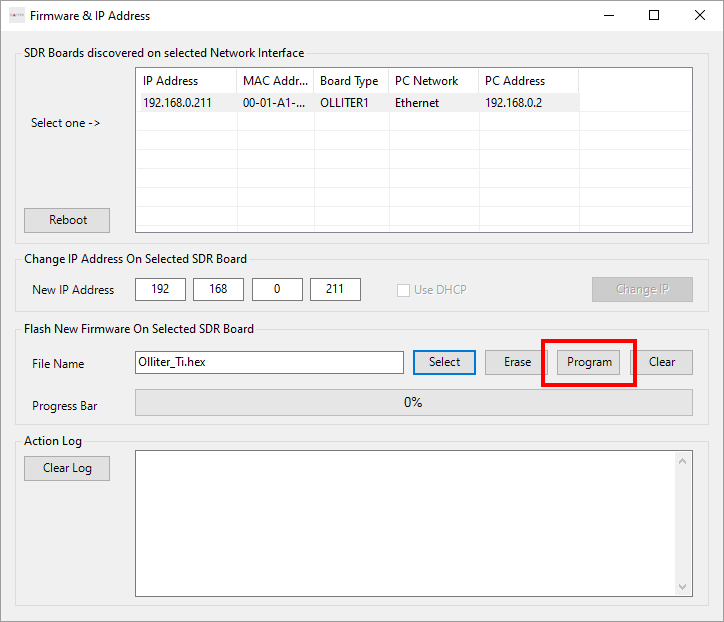
Task: Click the Action Log scroll down arrow
Action: click(682, 587)
